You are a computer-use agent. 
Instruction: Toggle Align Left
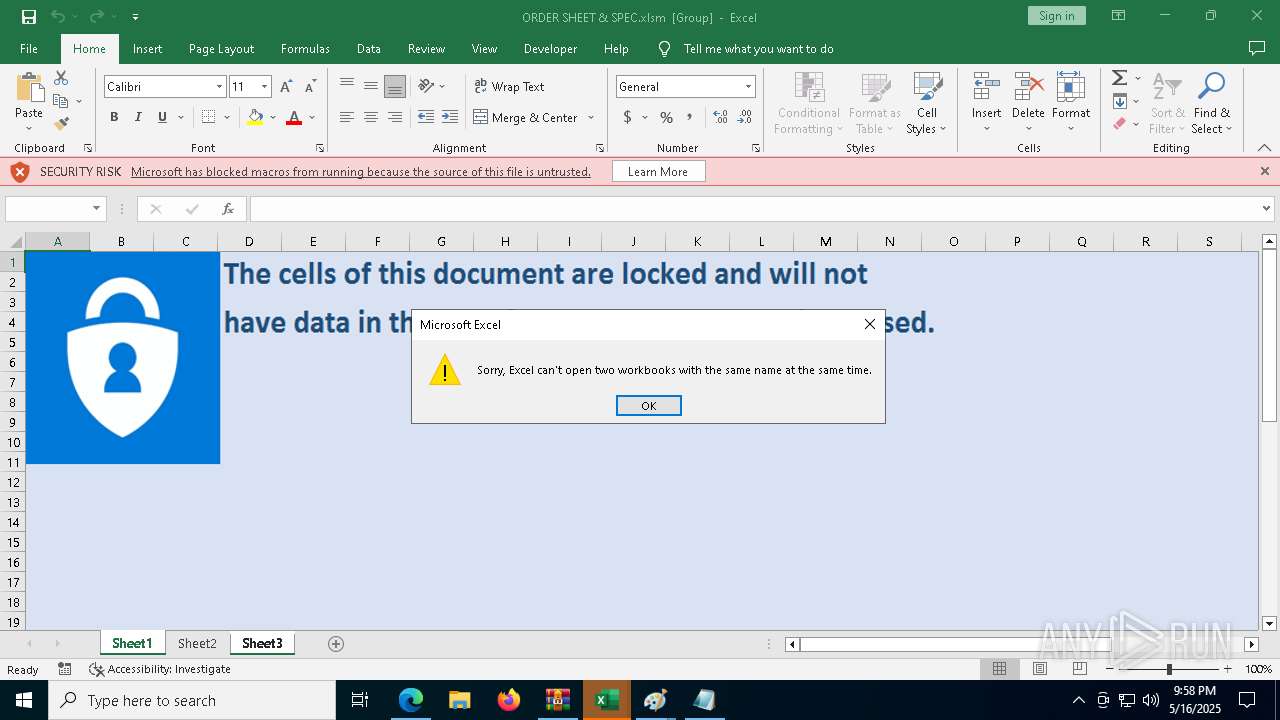tap(347, 117)
